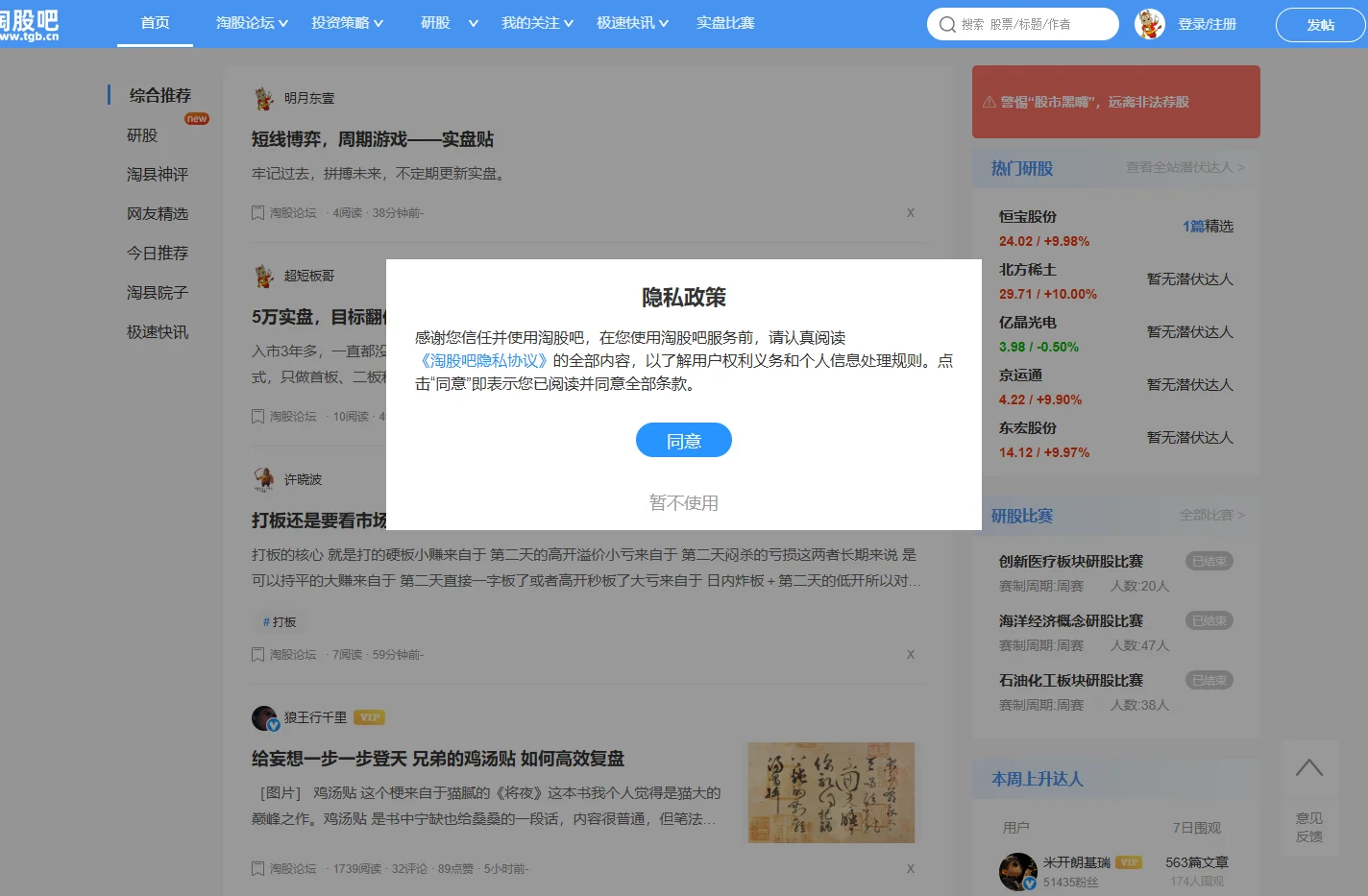Click the new badge beside 研股 sidebar item
The image size is (1368, 896).
(197, 119)
